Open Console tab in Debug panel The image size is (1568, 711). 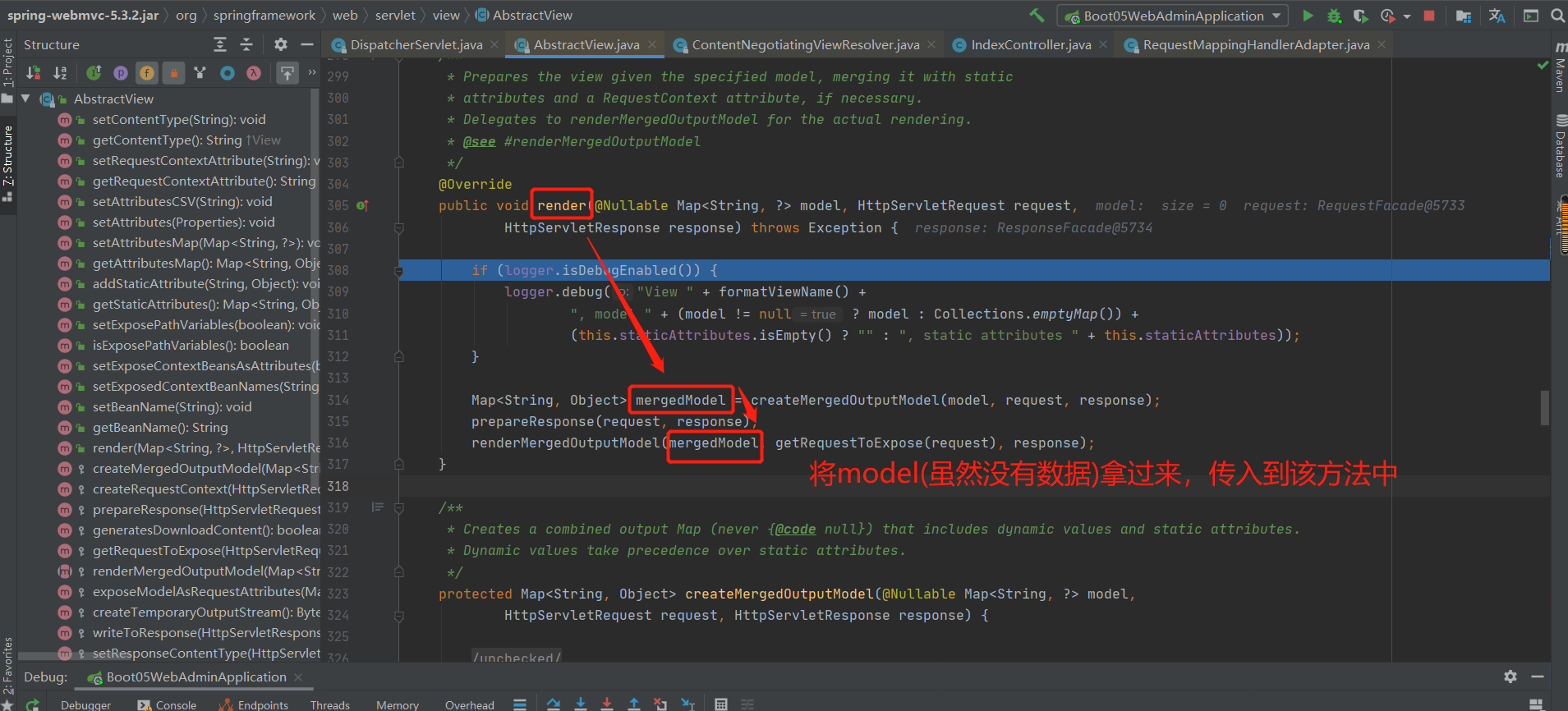point(167,704)
